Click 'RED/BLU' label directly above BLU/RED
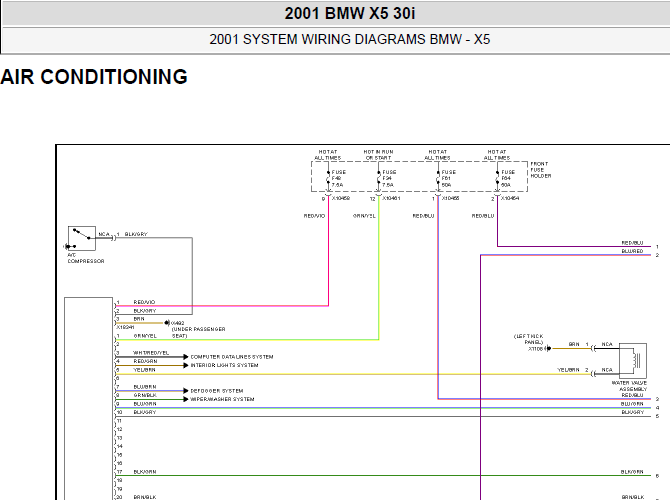This screenshot has width=670, height=500. [632, 243]
